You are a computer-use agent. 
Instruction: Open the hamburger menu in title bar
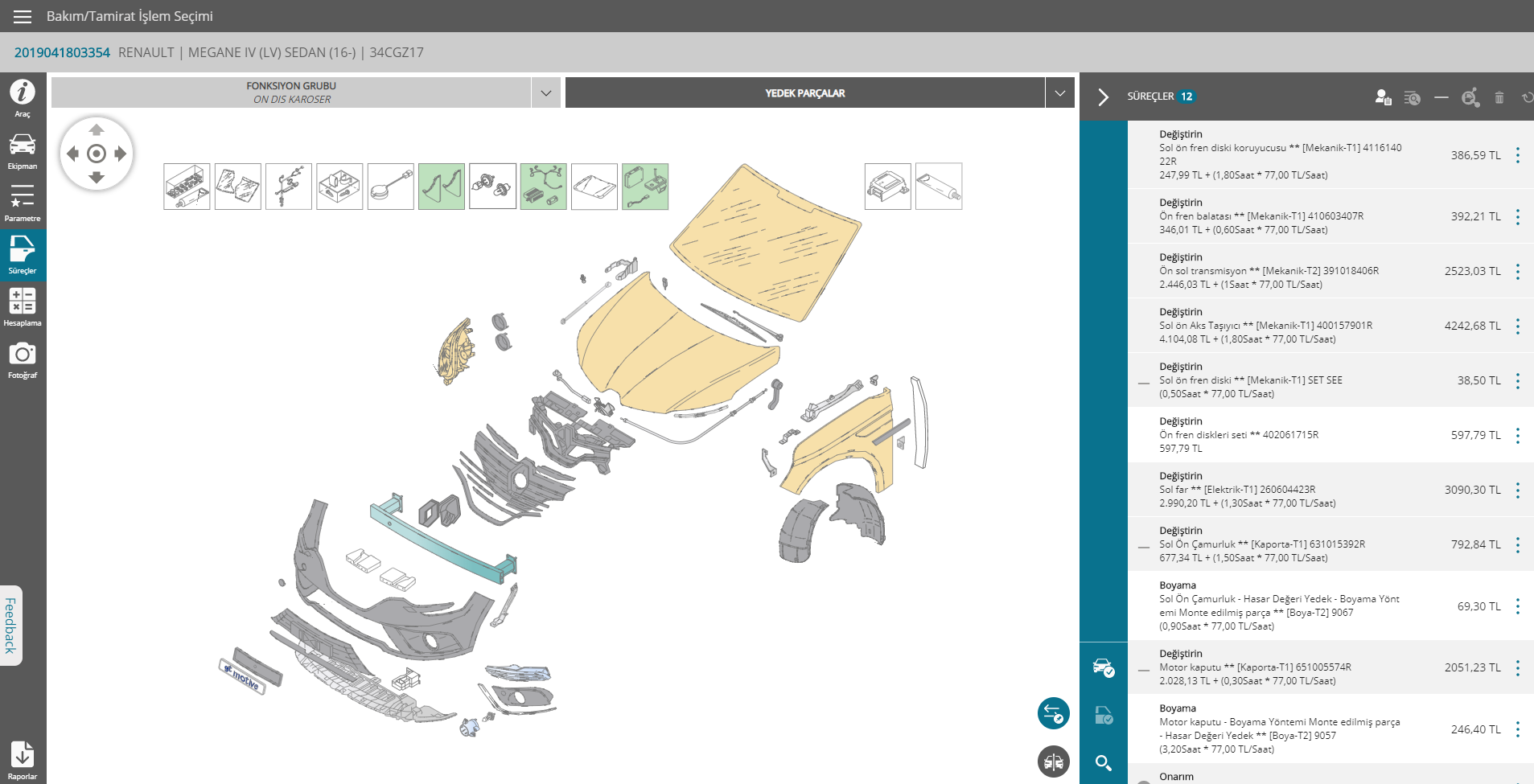pos(23,17)
